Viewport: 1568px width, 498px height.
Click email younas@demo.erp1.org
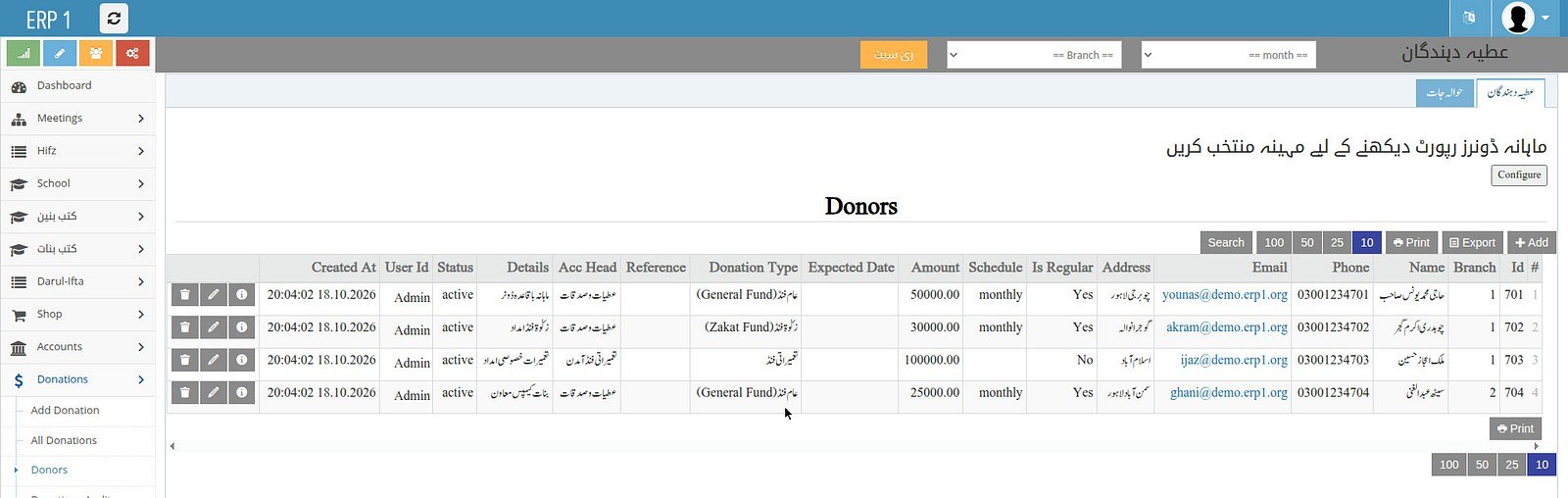1225,295
